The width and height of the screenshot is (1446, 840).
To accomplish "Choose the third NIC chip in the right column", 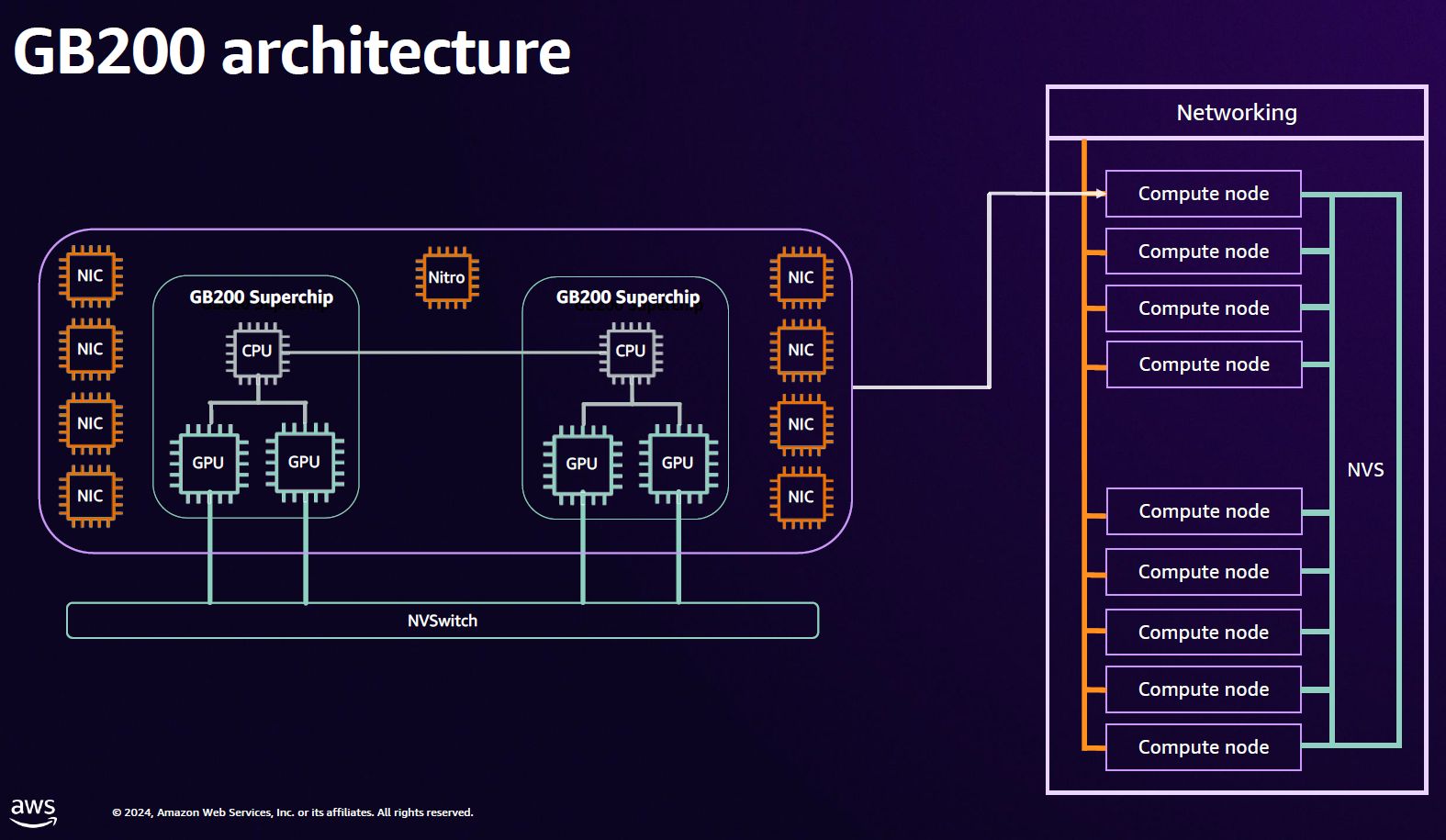I will pyautogui.click(x=801, y=424).
